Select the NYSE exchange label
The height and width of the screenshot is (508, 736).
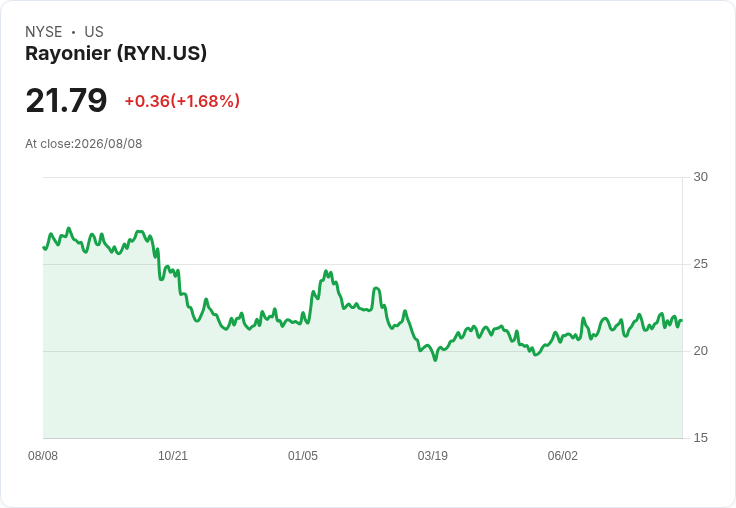point(44,32)
